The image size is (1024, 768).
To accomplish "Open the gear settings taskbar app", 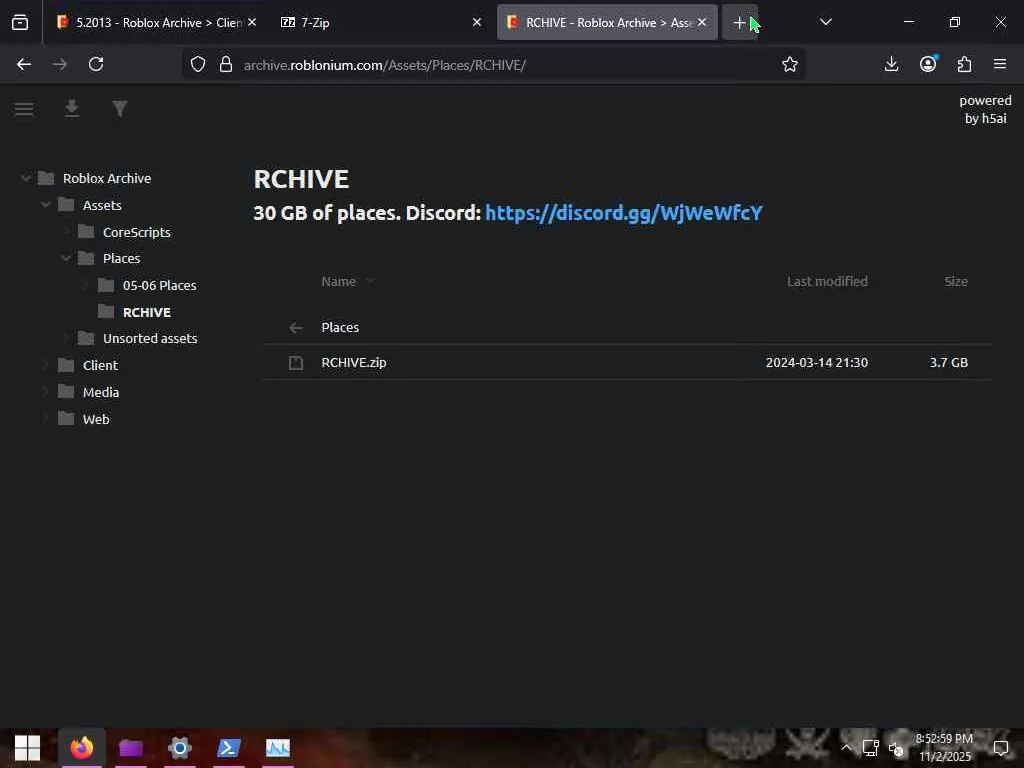I will click(180, 748).
